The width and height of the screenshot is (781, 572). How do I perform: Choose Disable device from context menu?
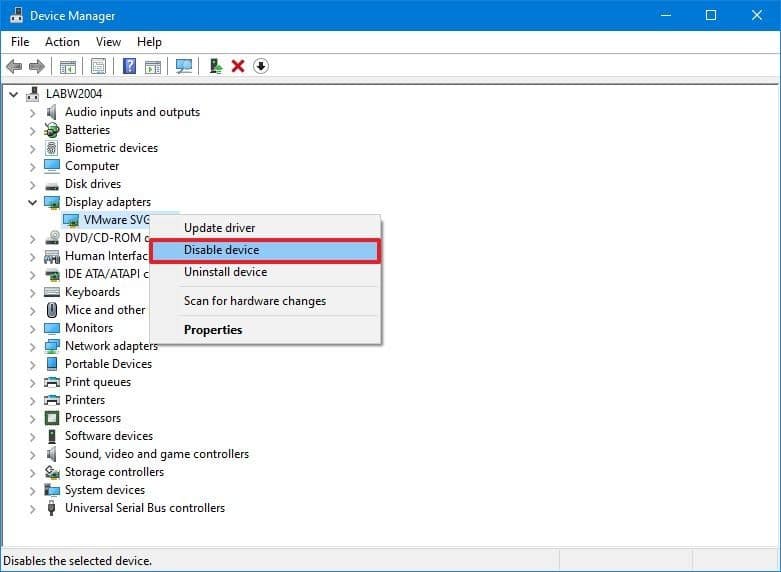[221, 250]
